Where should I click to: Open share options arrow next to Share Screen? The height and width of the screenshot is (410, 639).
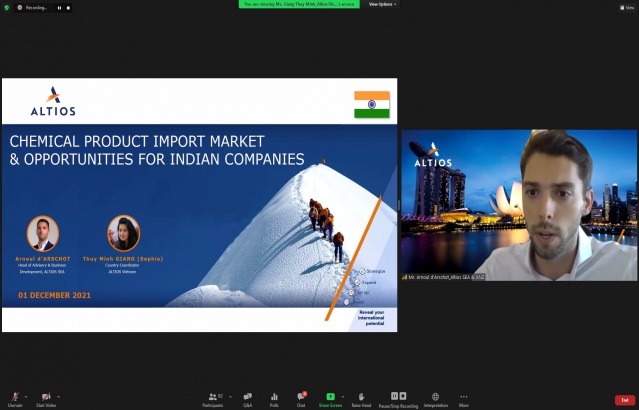coord(342,397)
